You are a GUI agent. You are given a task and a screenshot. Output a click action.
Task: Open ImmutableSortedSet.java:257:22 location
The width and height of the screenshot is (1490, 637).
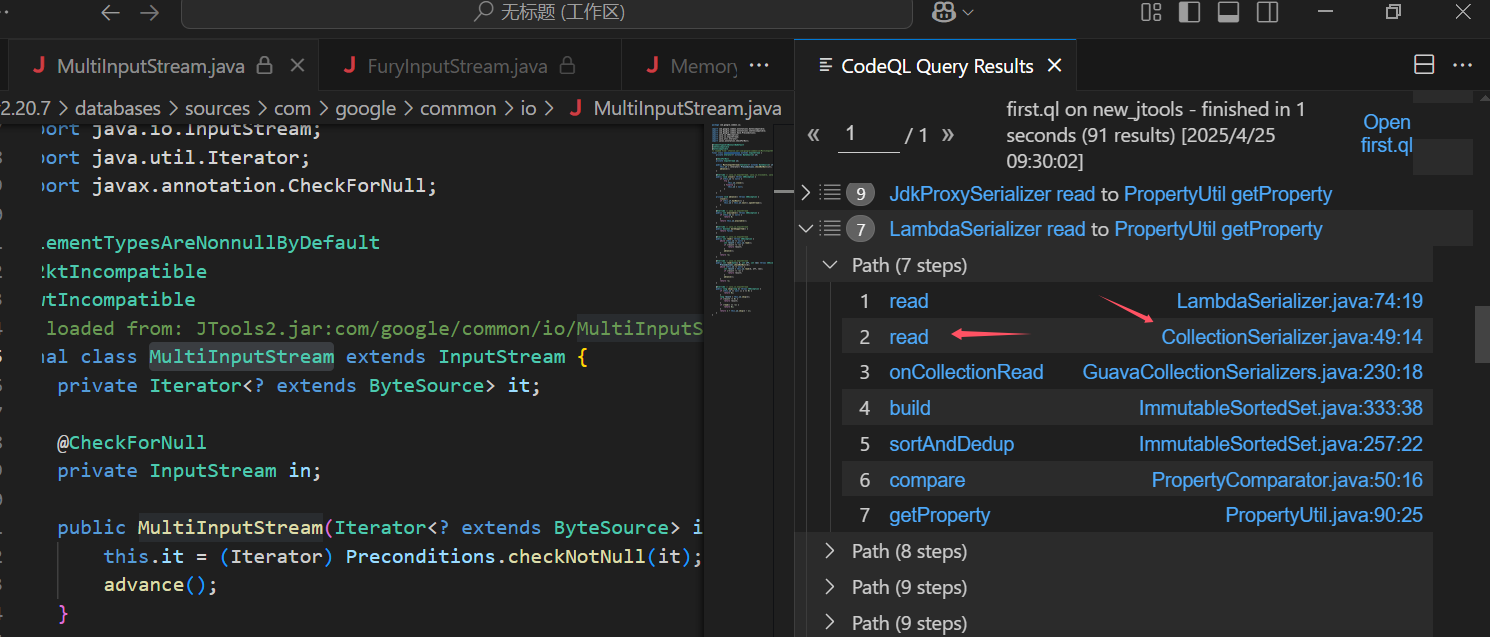click(1281, 444)
